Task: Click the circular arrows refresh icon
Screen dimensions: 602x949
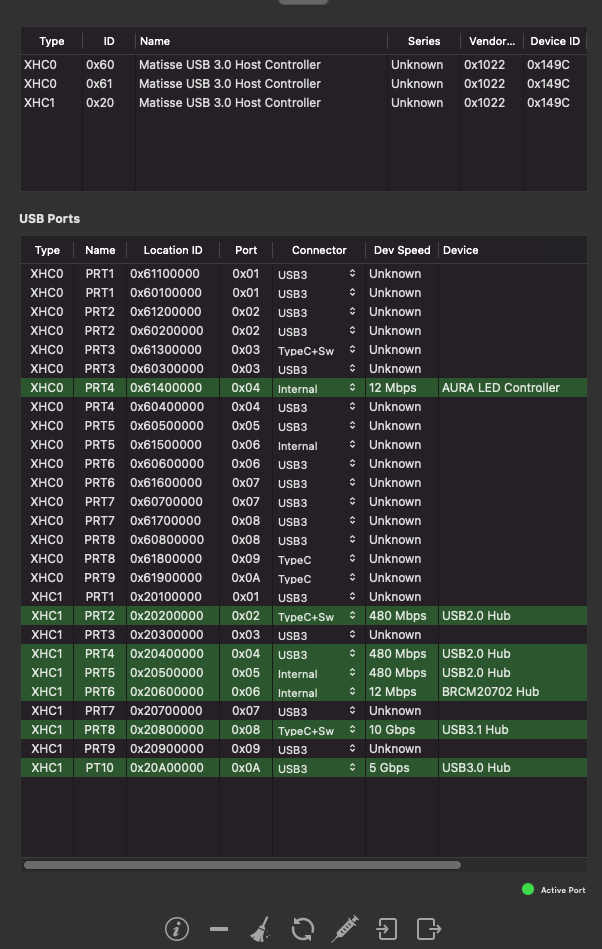Action: click(x=302, y=929)
